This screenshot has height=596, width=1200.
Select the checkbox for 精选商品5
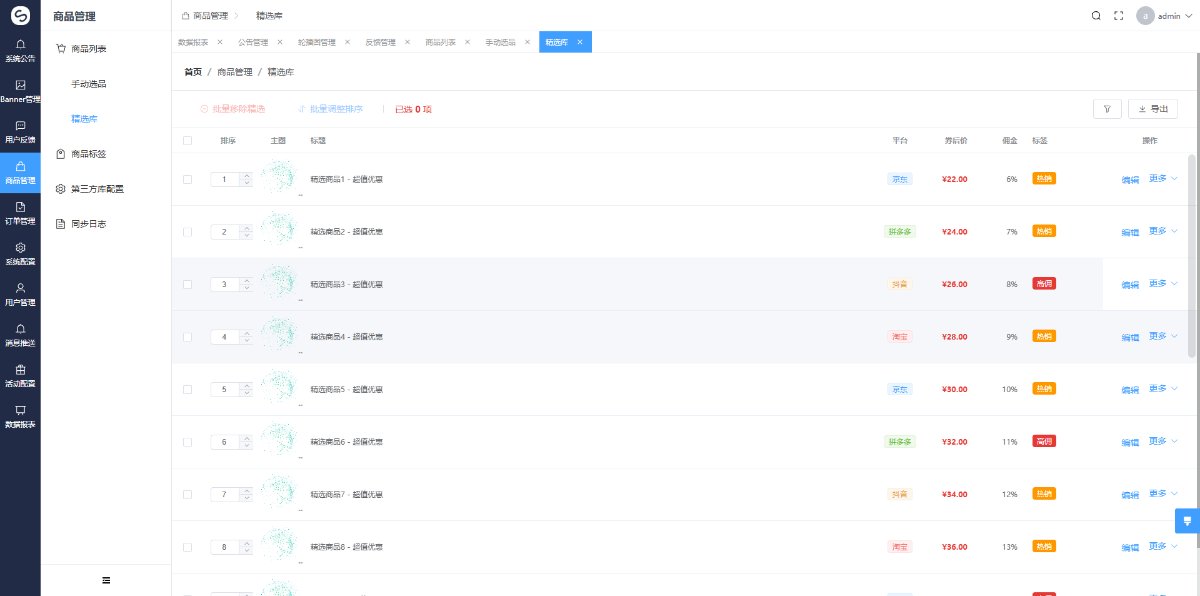coord(187,389)
